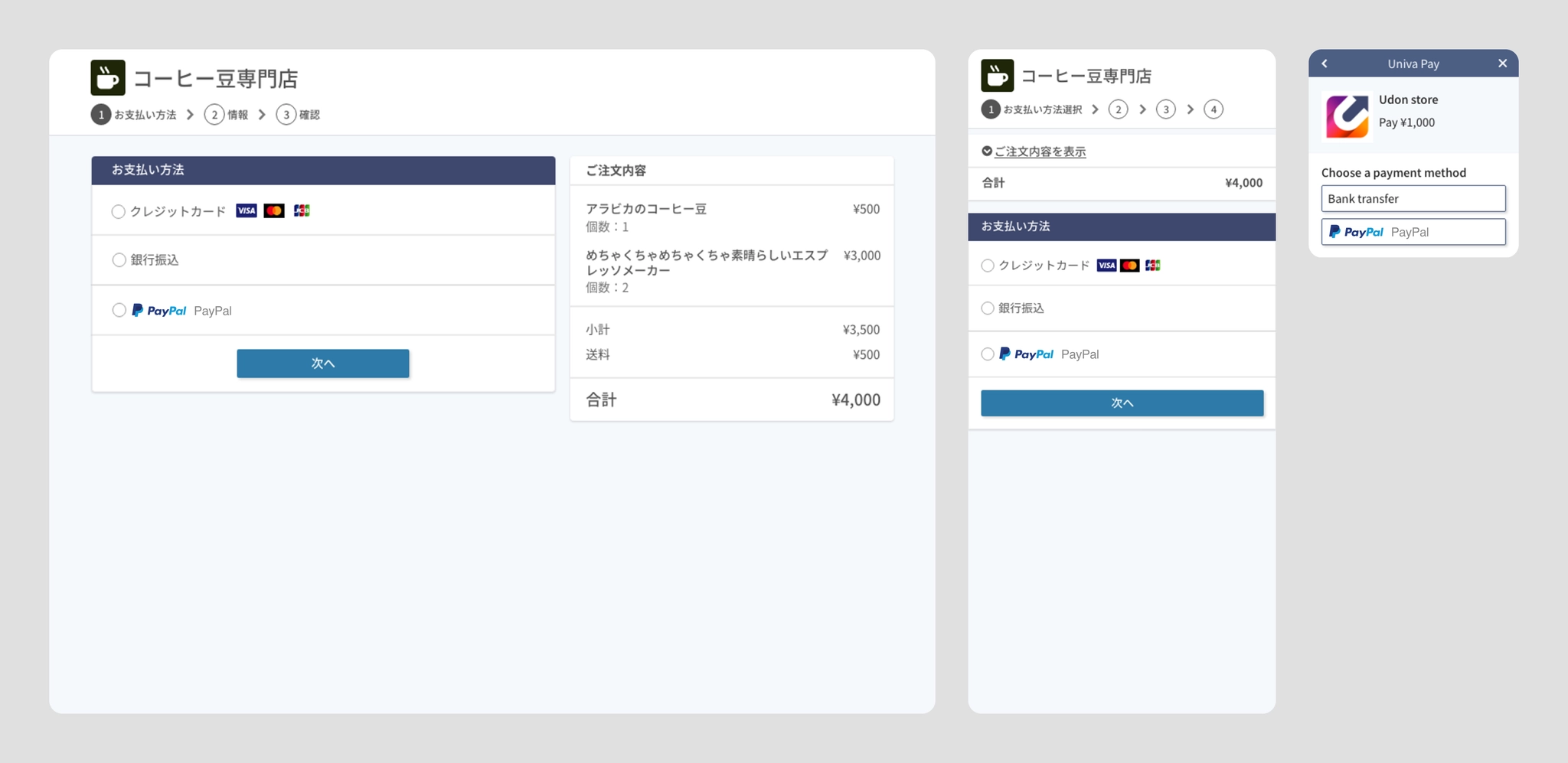
Task: Click the JCB icon next to クレジットカード
Action: tap(301, 210)
